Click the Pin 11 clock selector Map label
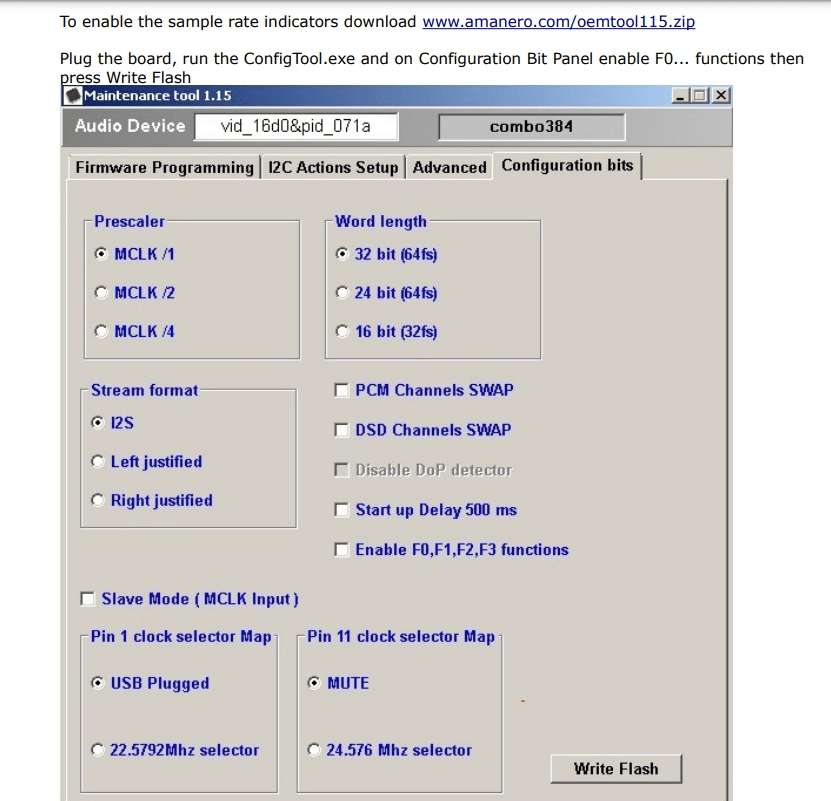831x801 pixels. (401, 637)
